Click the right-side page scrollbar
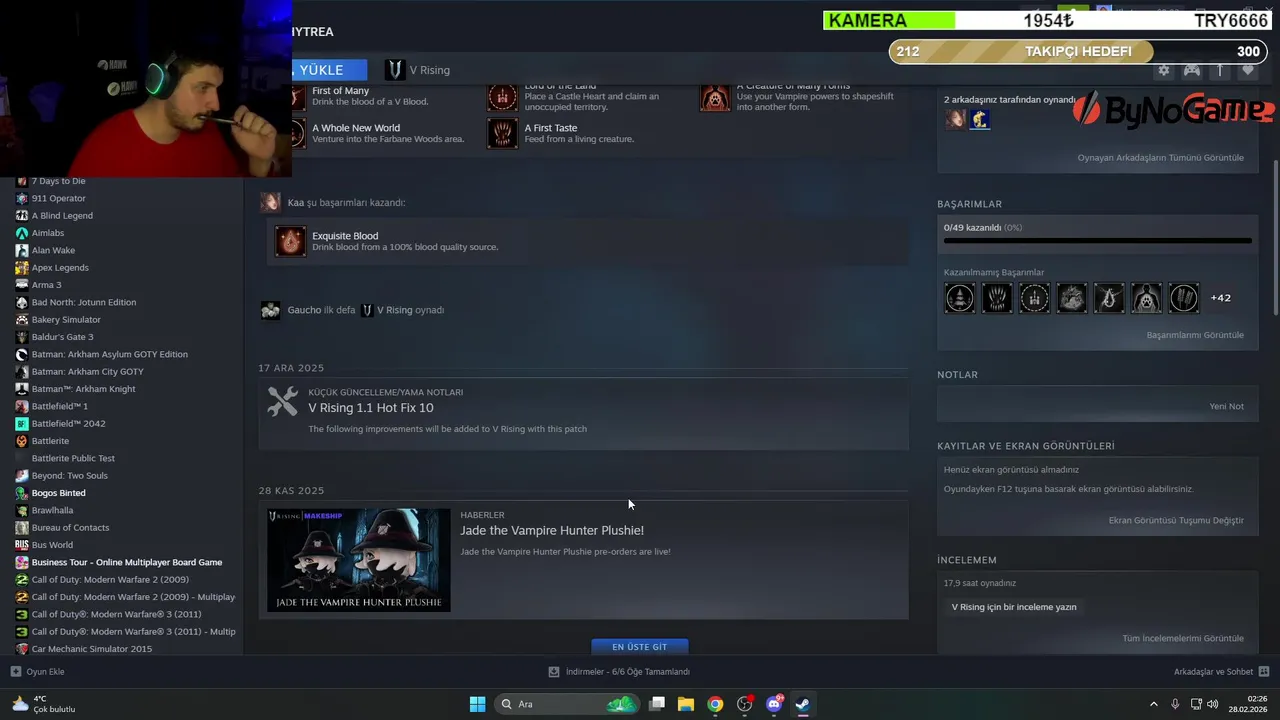 tap(1275, 238)
